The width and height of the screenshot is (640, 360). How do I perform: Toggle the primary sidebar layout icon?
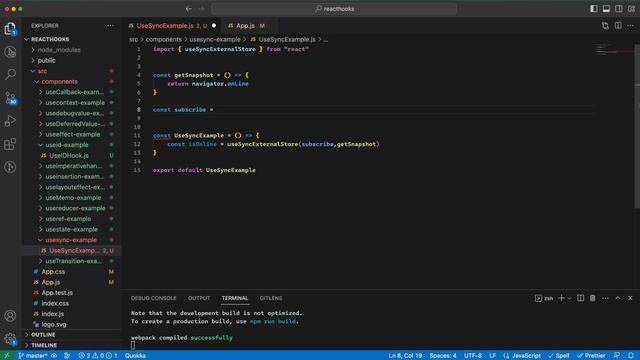point(594,9)
